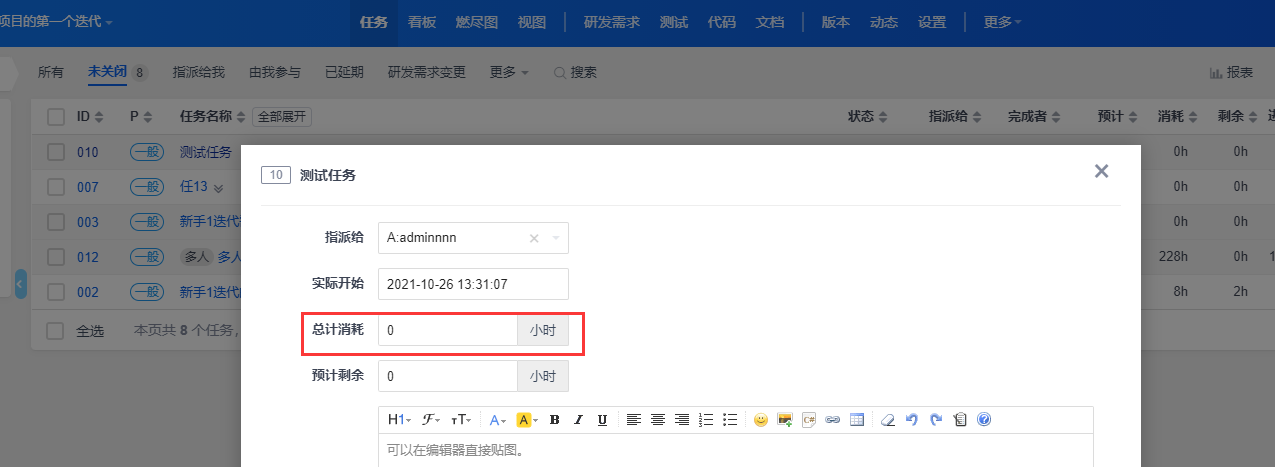This screenshot has width=1275, height=467.
Task: Open the font size menu in editor
Action: click(x=460, y=420)
